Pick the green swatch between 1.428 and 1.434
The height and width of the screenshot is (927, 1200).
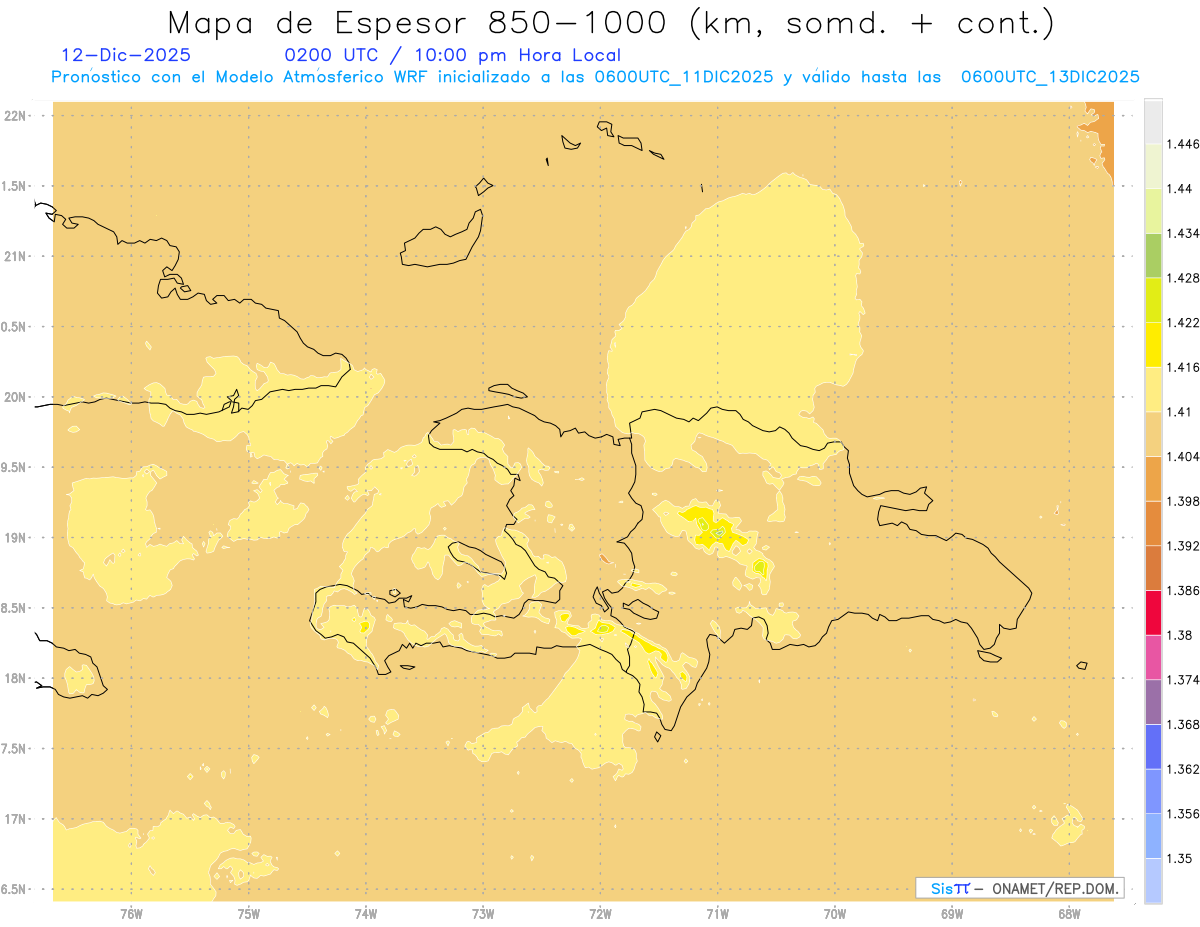tap(1153, 255)
